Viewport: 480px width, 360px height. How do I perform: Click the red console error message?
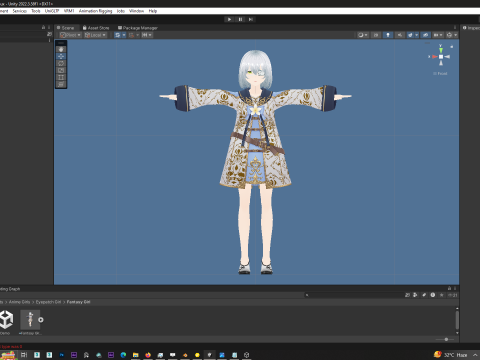pyautogui.click(x=11, y=347)
